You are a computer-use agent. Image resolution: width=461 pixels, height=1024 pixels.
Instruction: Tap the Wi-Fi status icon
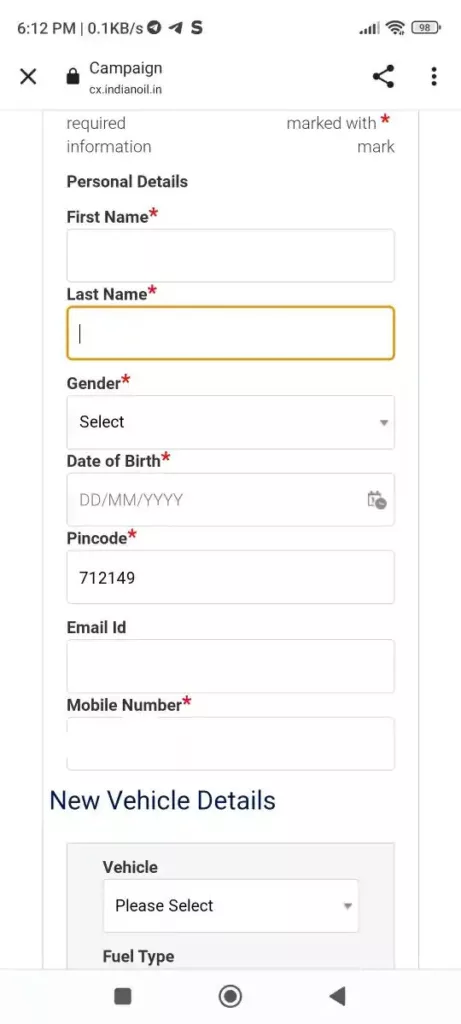[395, 27]
